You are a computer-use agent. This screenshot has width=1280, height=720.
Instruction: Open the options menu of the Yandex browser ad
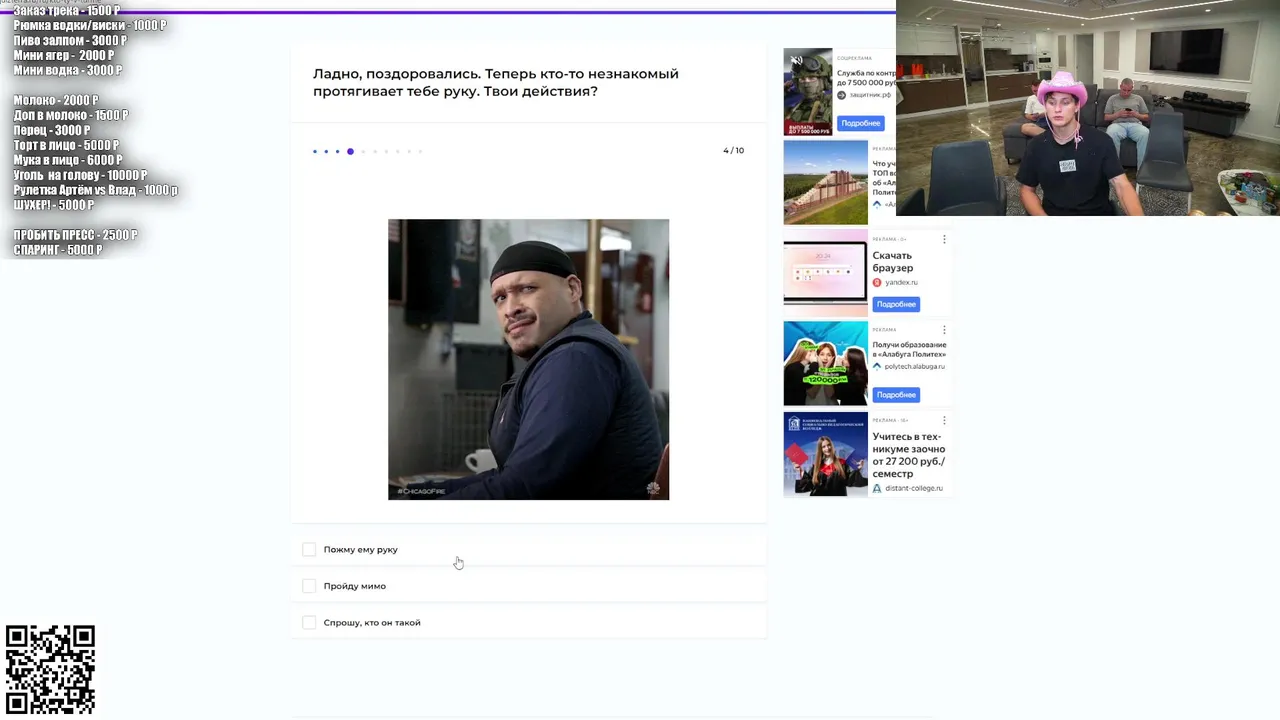coord(944,239)
